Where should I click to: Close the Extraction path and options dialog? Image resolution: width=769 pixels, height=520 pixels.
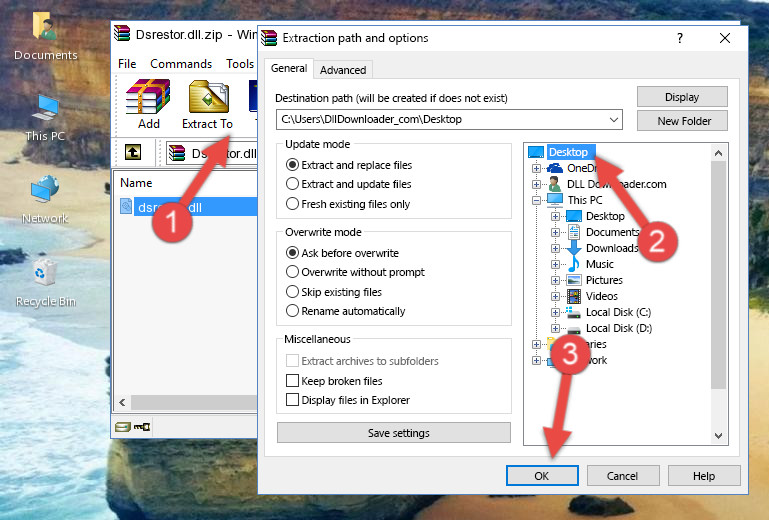(x=725, y=38)
